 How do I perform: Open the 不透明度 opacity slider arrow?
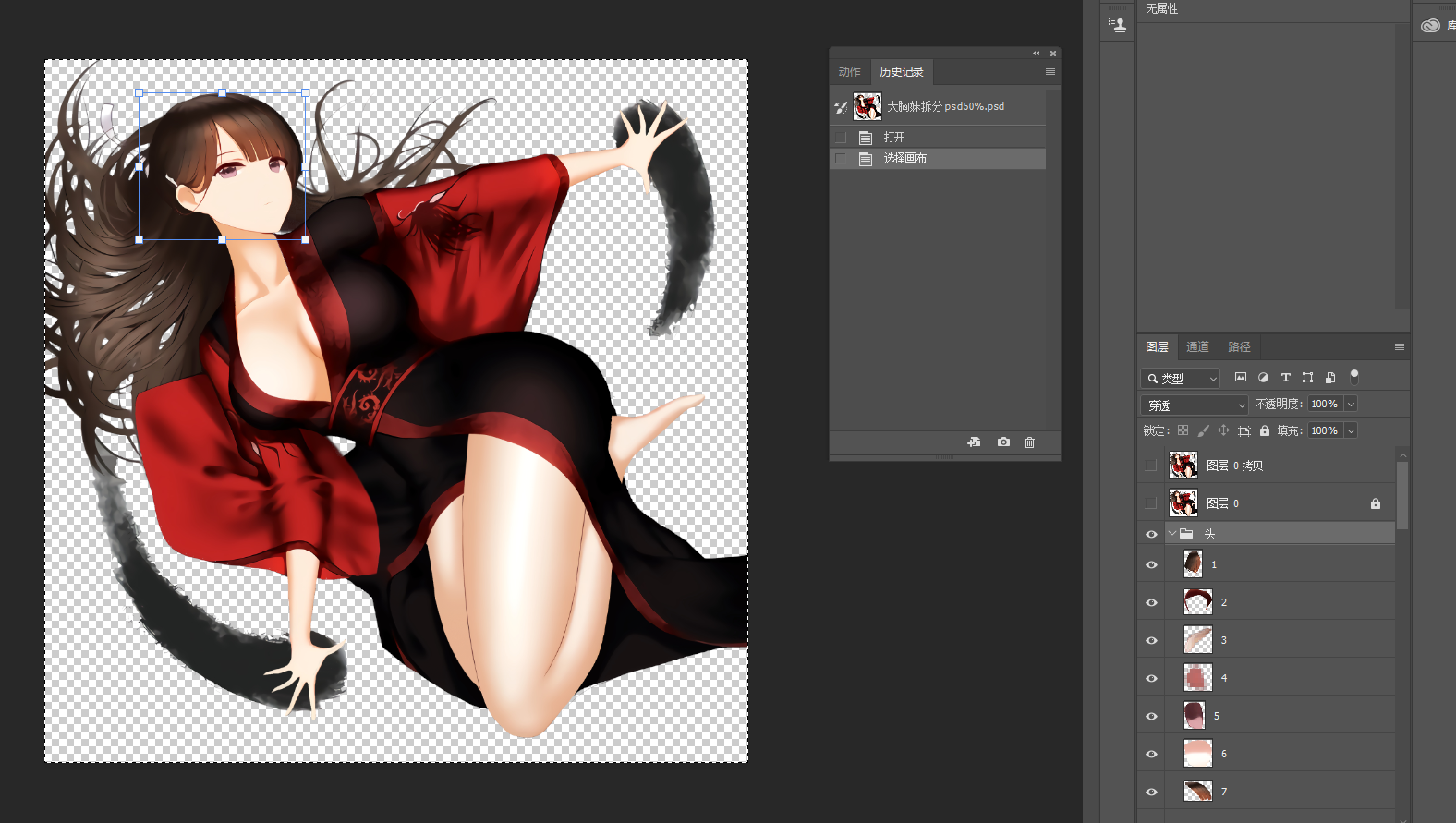(x=1351, y=404)
